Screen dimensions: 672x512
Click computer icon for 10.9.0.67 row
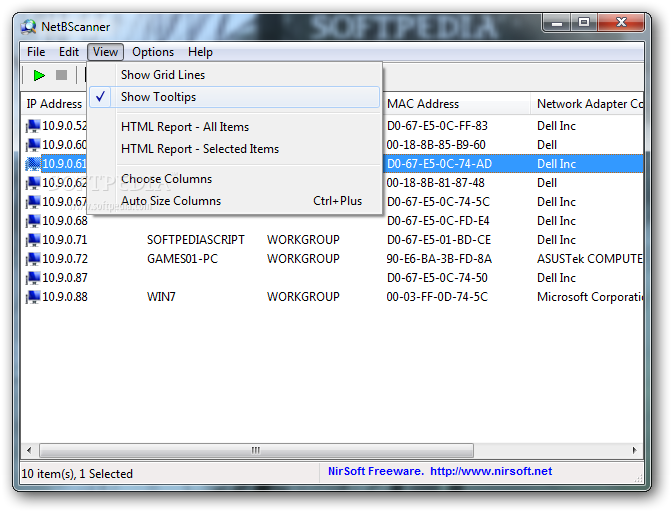[x=33, y=202]
